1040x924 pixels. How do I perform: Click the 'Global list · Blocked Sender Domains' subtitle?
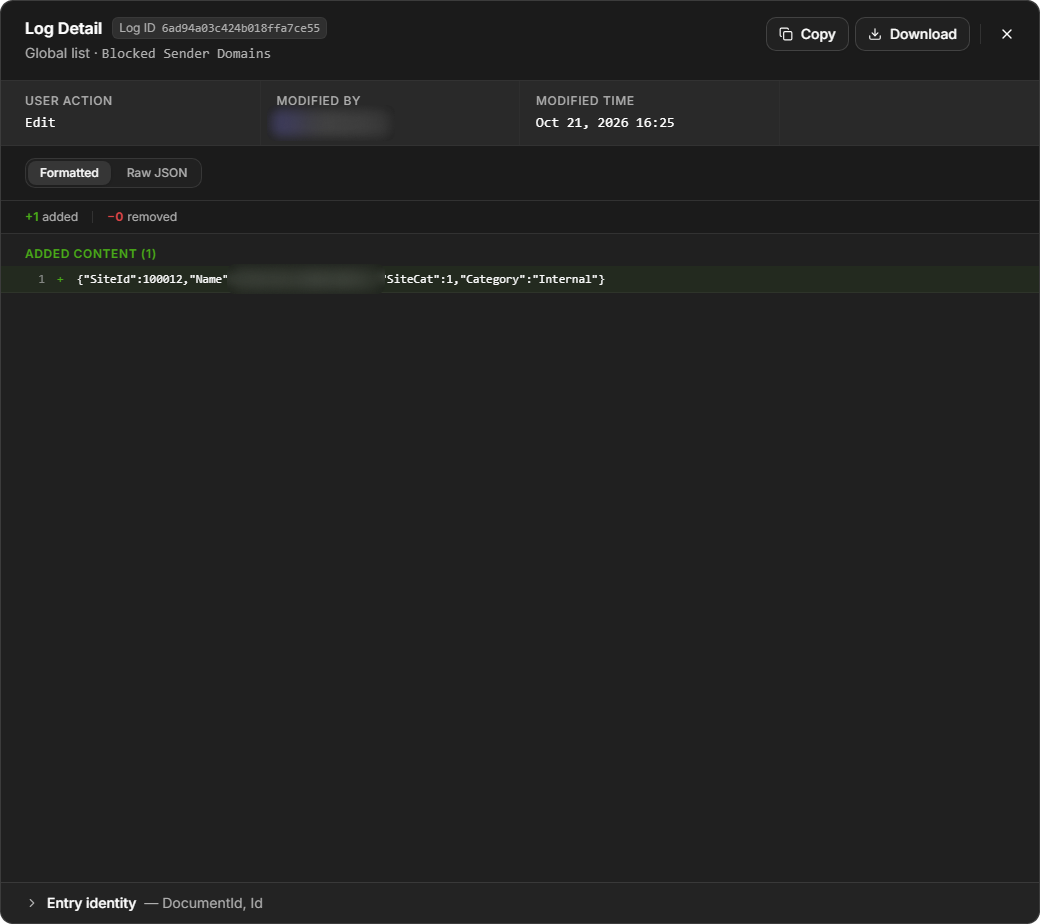pyautogui.click(x=147, y=53)
